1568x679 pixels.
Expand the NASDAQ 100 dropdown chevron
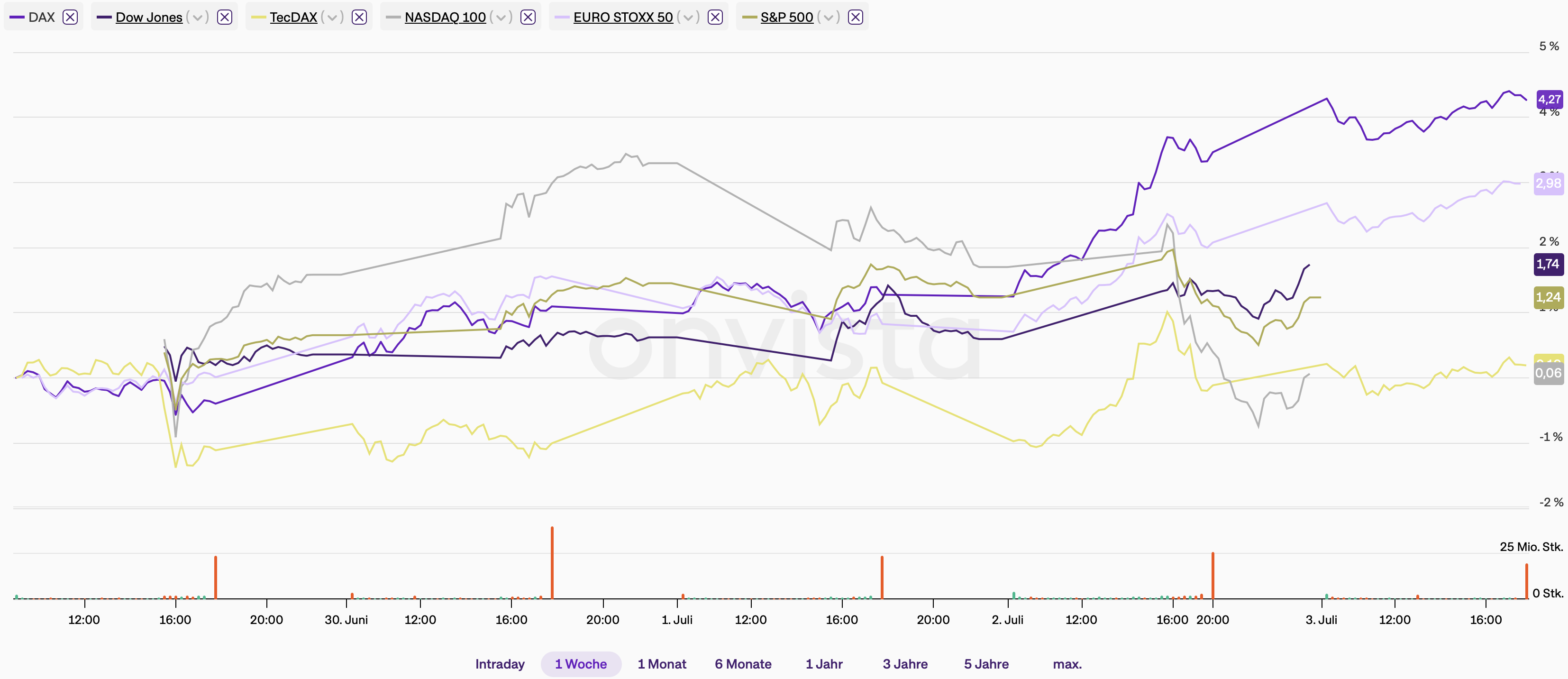[501, 17]
